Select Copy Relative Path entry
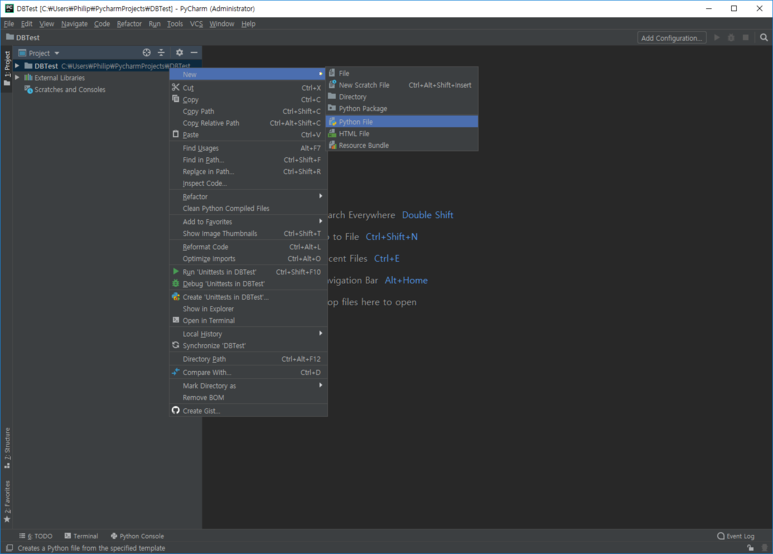Screen dimensions: 773x554 click(248, 123)
